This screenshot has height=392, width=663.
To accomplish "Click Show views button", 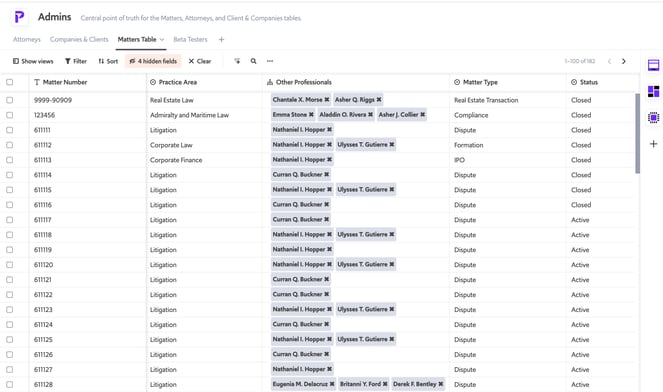I will pyautogui.click(x=33, y=61).
